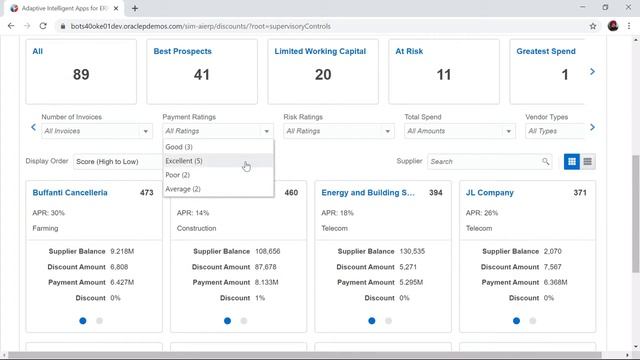
Task: Select second page dot on JL Company card
Action: click(533, 321)
